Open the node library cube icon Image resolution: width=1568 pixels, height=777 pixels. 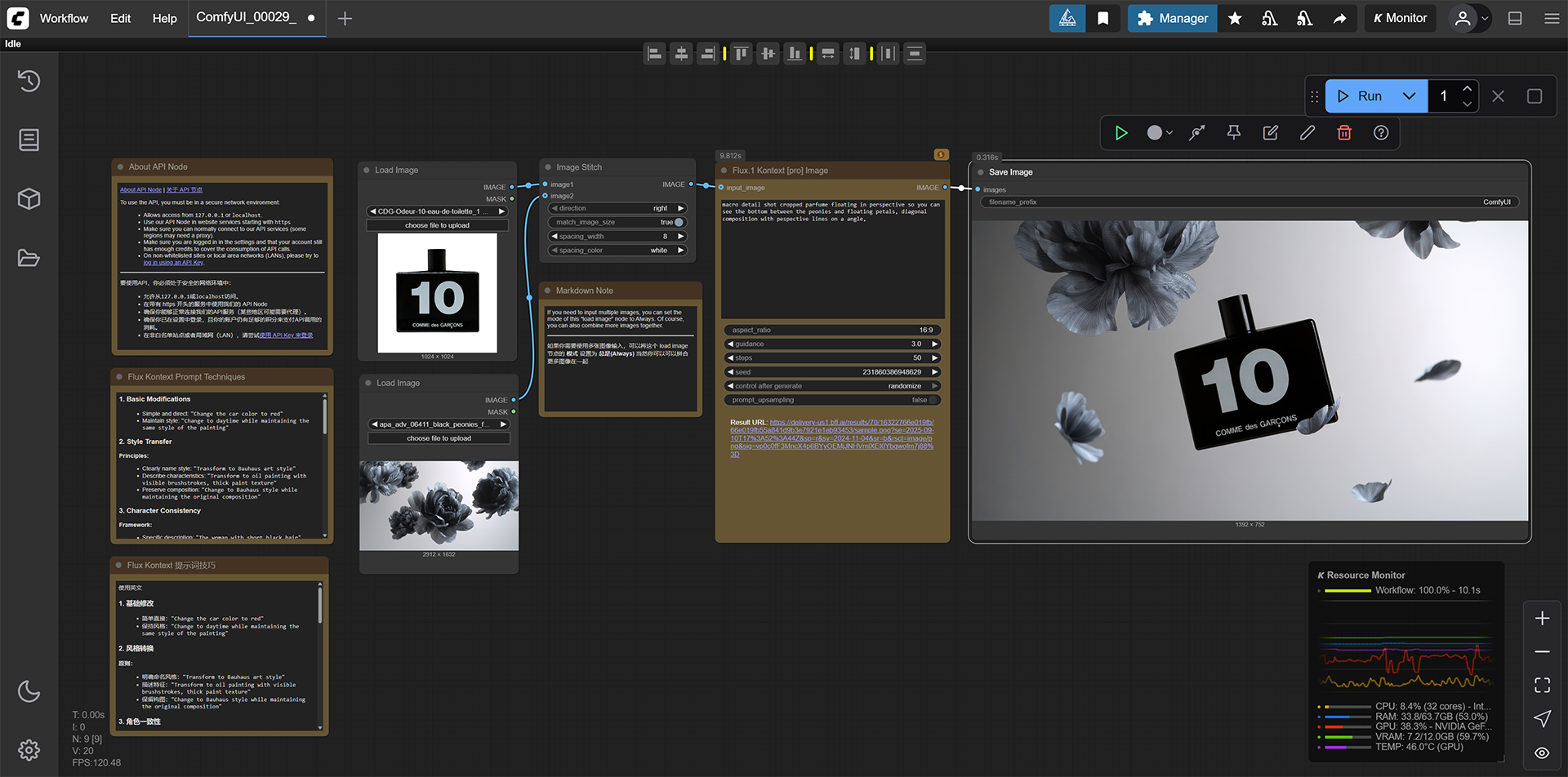click(x=29, y=199)
